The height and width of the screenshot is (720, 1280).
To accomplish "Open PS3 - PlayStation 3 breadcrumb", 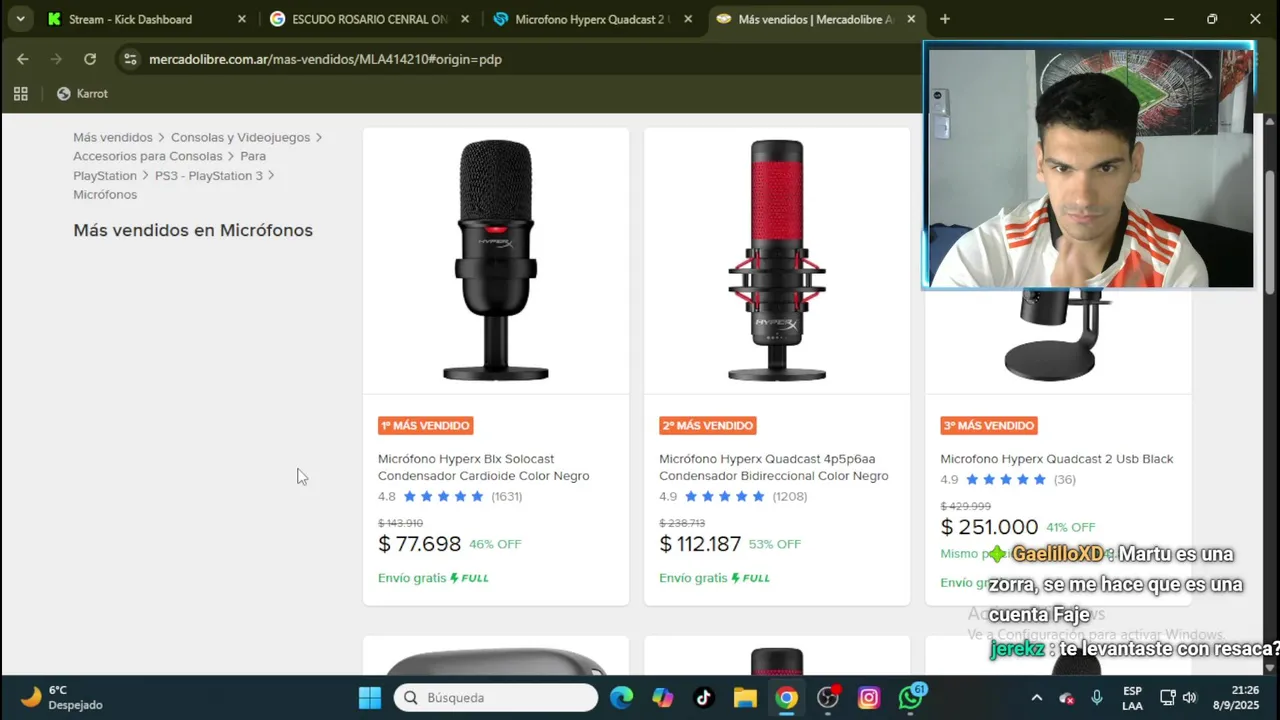I will tap(209, 175).
